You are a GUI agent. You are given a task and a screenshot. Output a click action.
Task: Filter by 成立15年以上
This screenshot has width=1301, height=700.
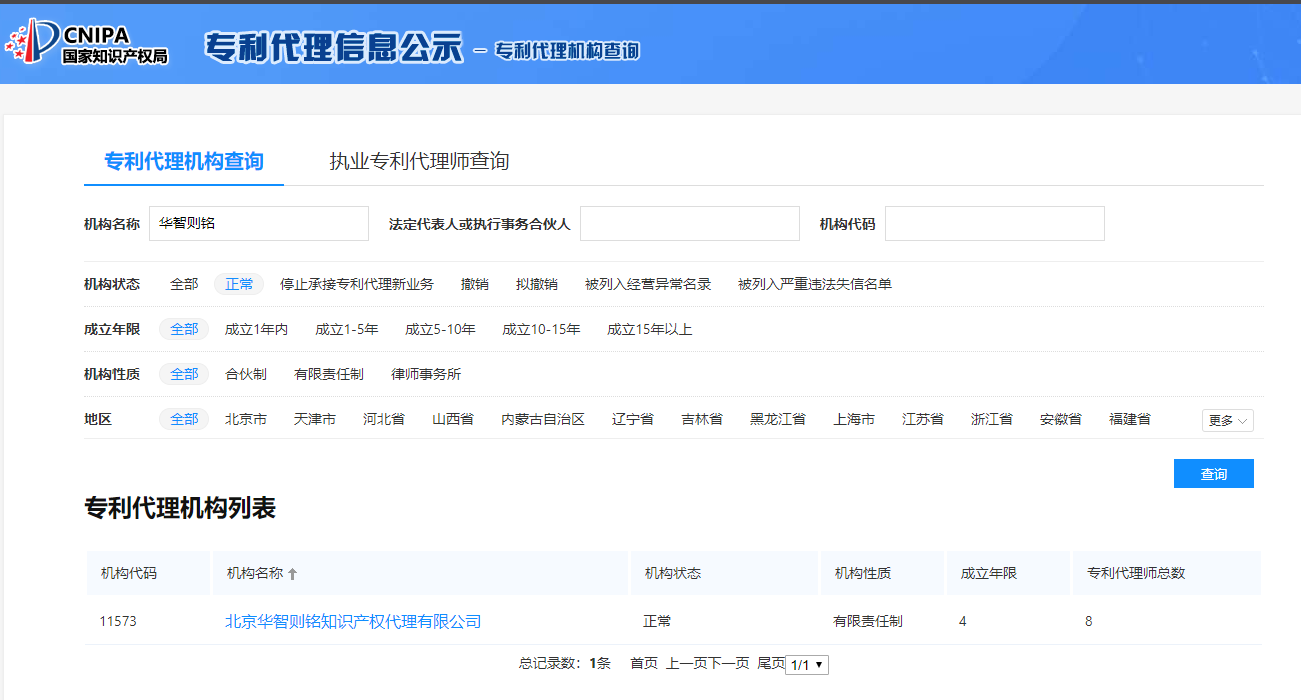pos(649,329)
